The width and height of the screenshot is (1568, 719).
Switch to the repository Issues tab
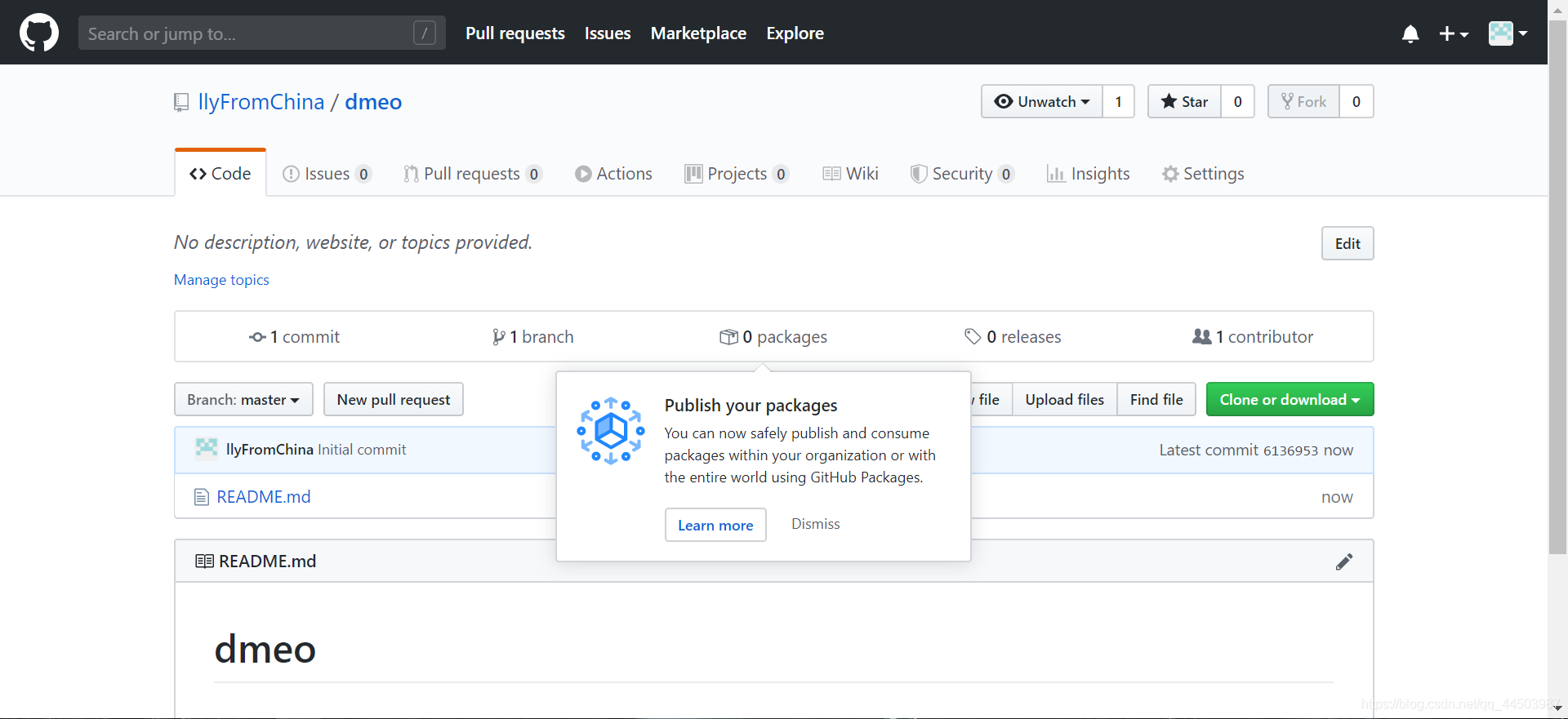pos(327,174)
